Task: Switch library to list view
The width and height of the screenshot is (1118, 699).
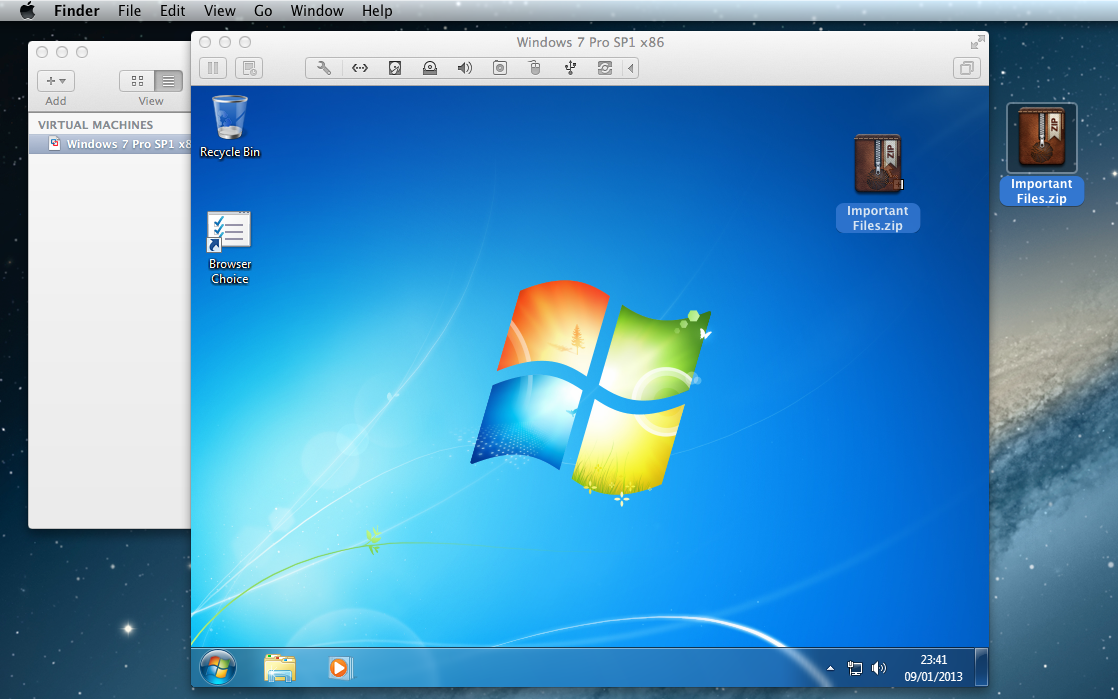Action: coord(168,81)
